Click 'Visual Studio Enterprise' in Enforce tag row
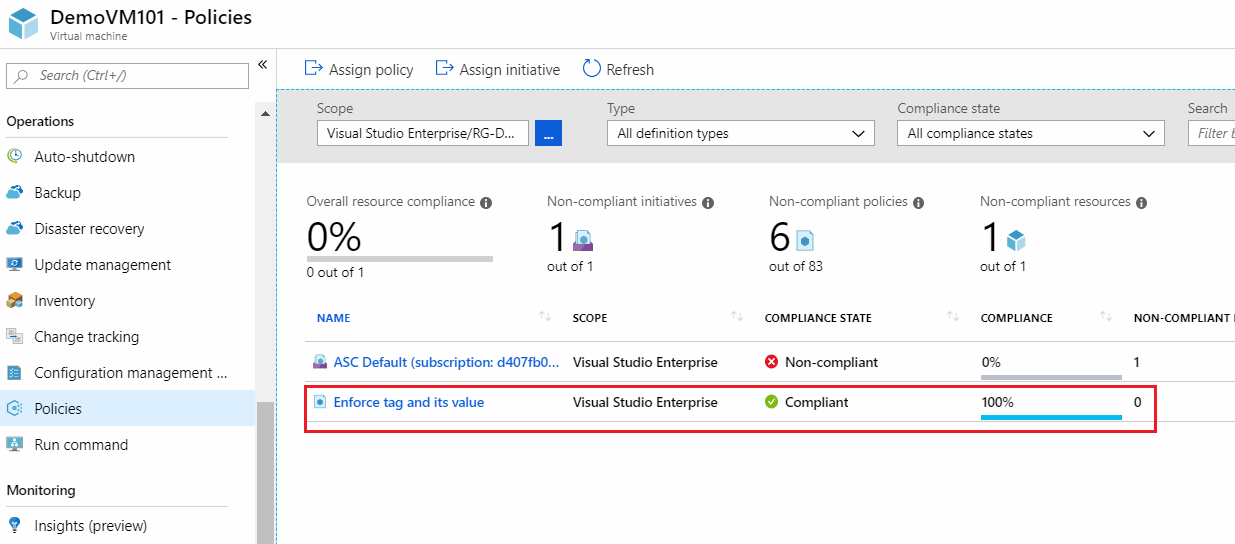This screenshot has height=544, width=1235. (645, 402)
